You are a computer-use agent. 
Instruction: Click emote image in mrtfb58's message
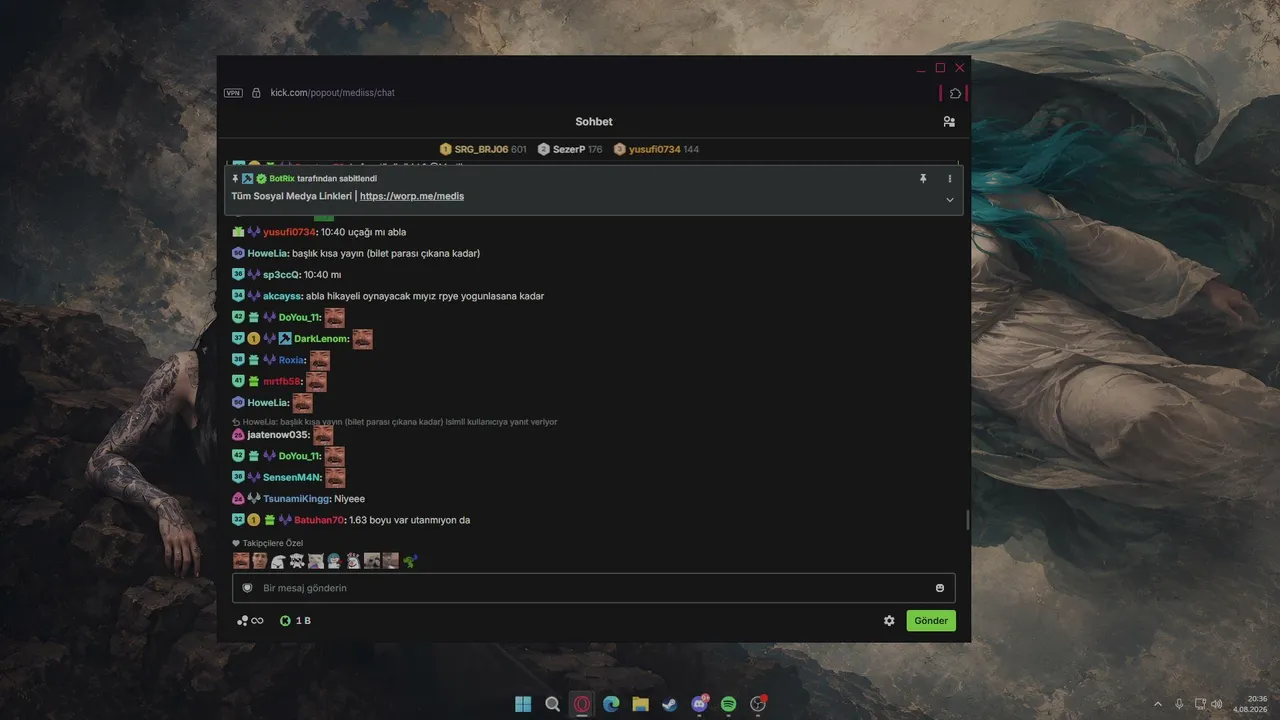click(316, 382)
